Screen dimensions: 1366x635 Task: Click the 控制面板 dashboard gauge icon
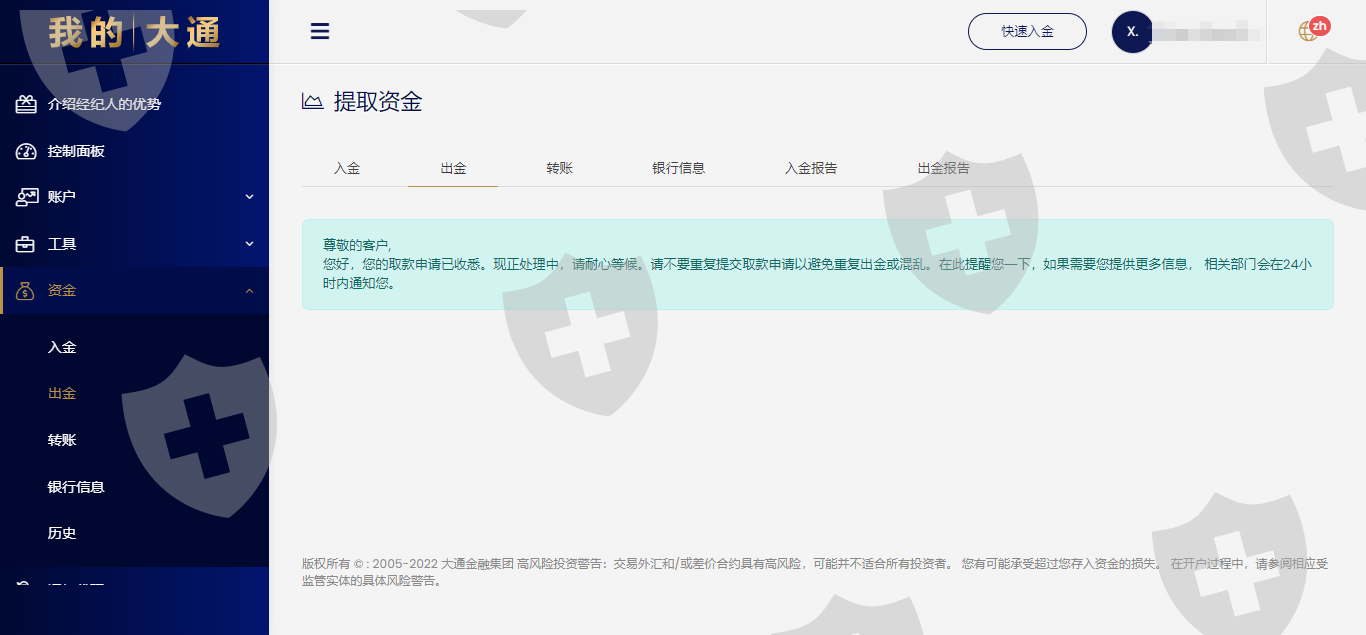pyautogui.click(x=26, y=151)
